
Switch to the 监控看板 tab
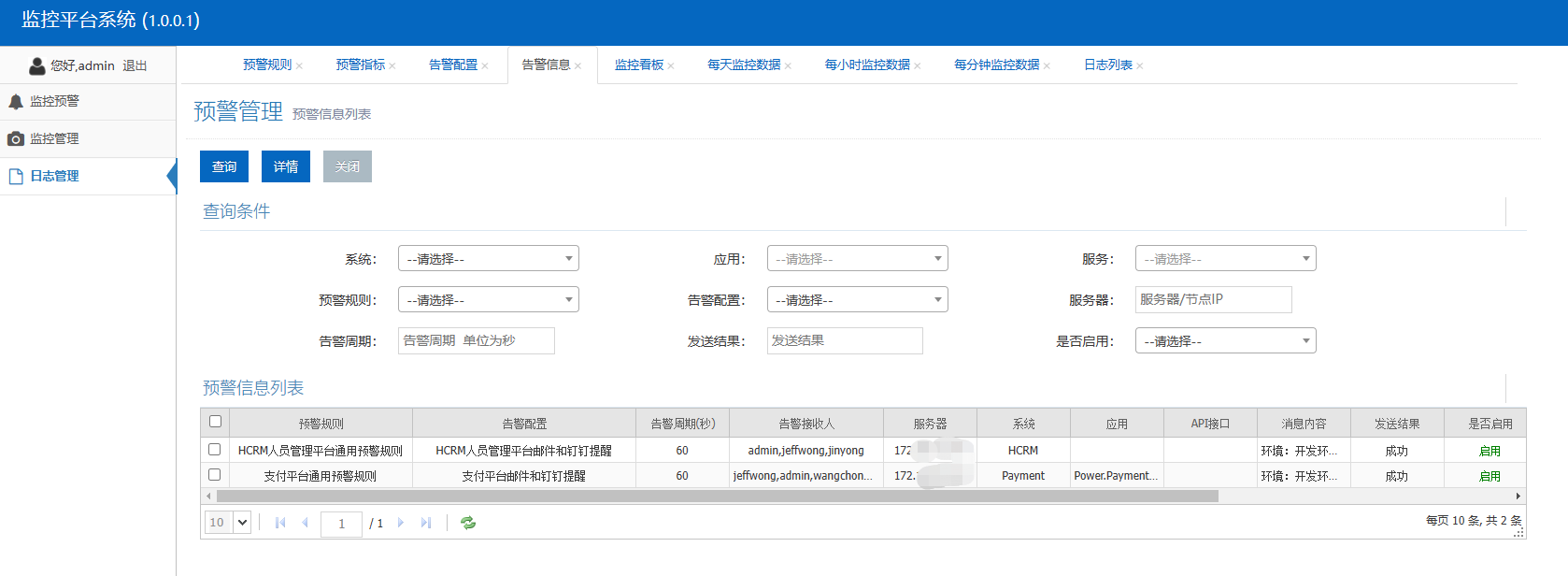[638, 65]
